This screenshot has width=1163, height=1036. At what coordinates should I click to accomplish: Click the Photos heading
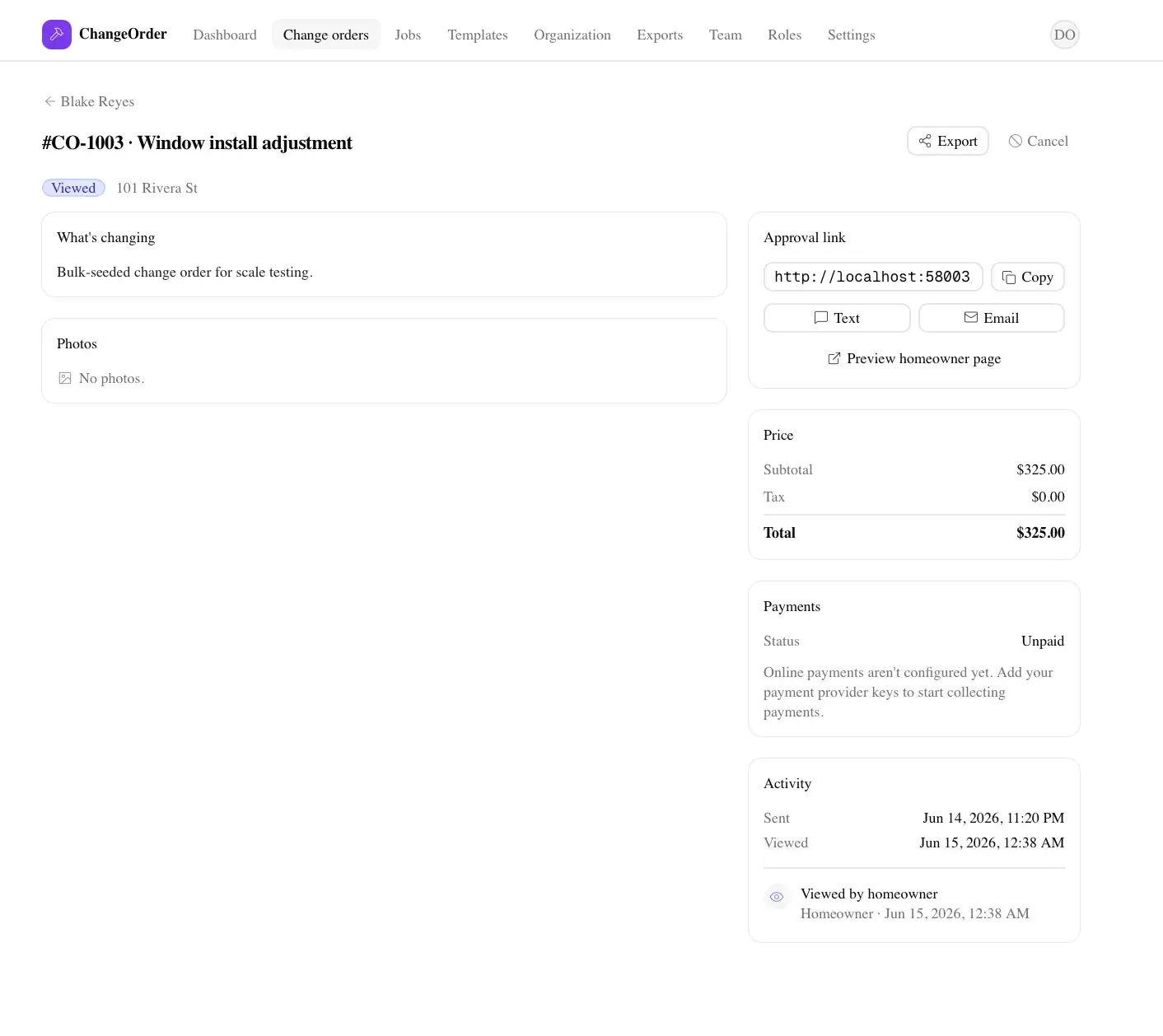coord(77,343)
